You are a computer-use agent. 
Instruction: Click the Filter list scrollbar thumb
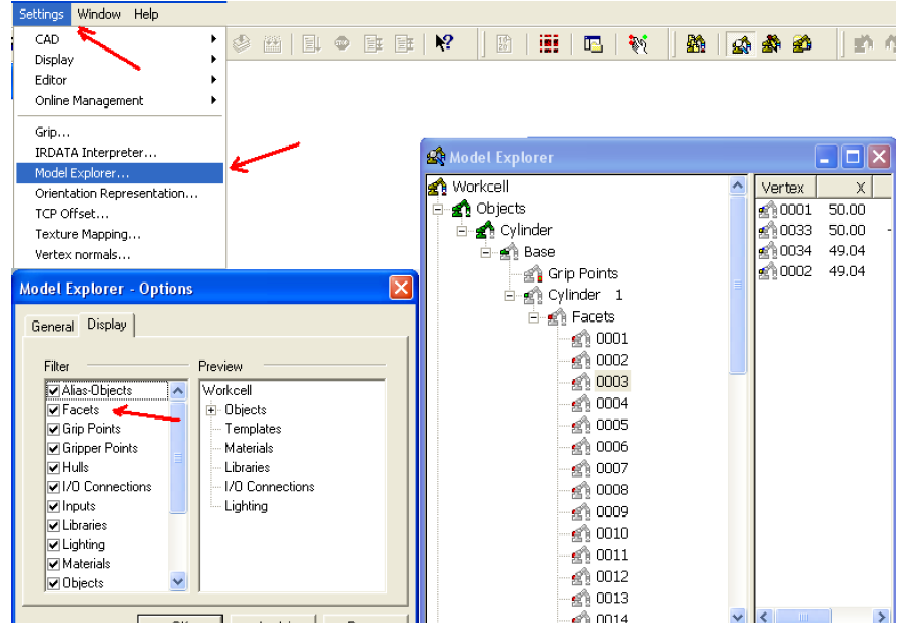pos(178,458)
